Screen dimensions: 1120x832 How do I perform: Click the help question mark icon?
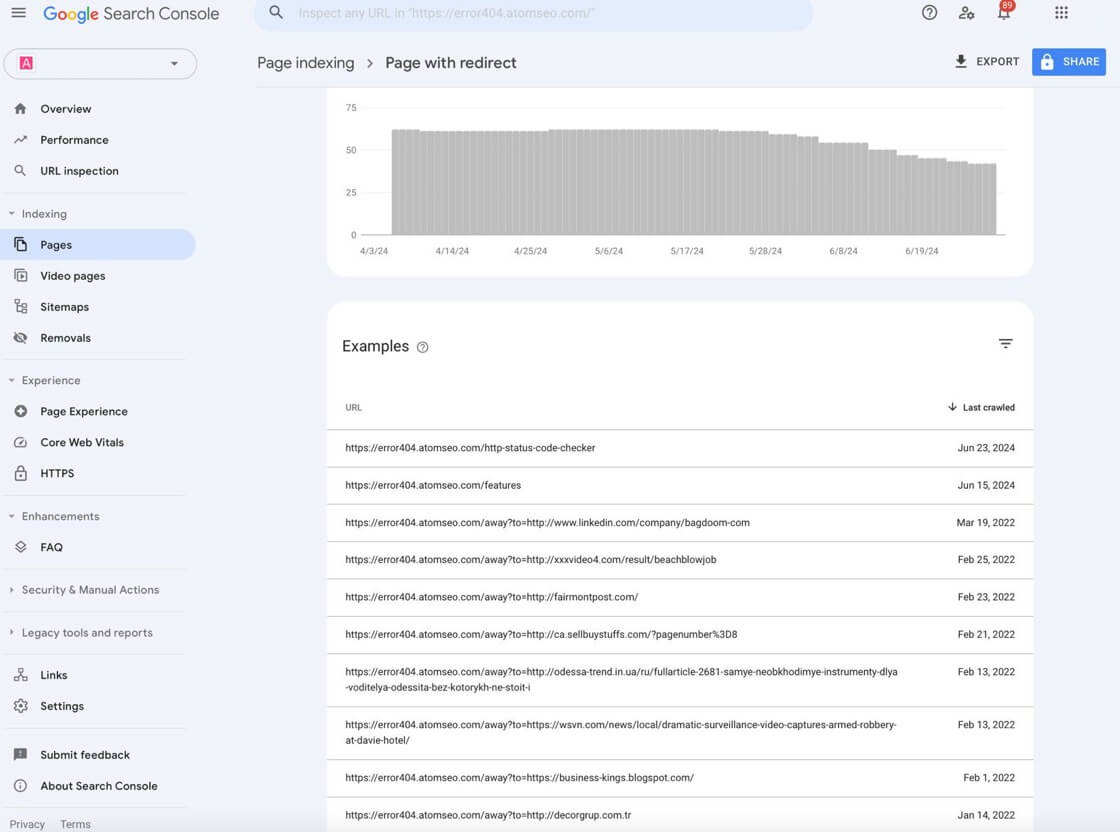coord(929,13)
